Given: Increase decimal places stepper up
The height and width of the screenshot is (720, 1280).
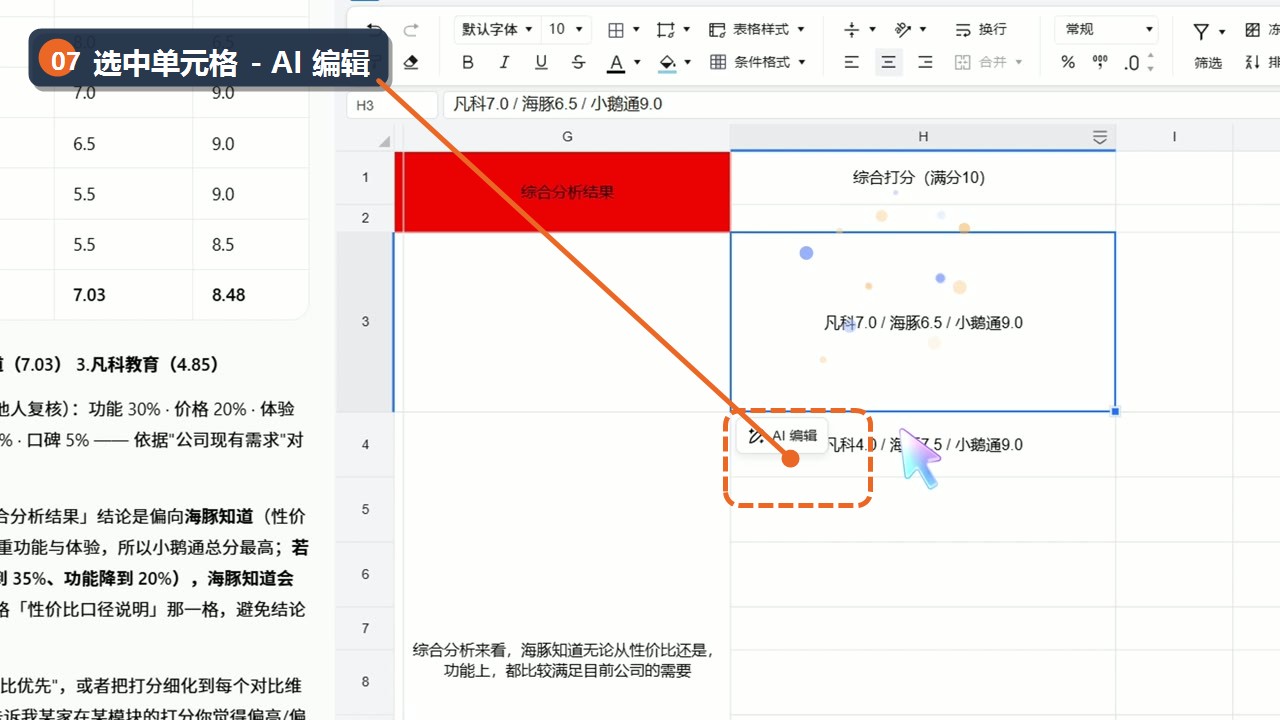Looking at the screenshot, I should (1150, 57).
